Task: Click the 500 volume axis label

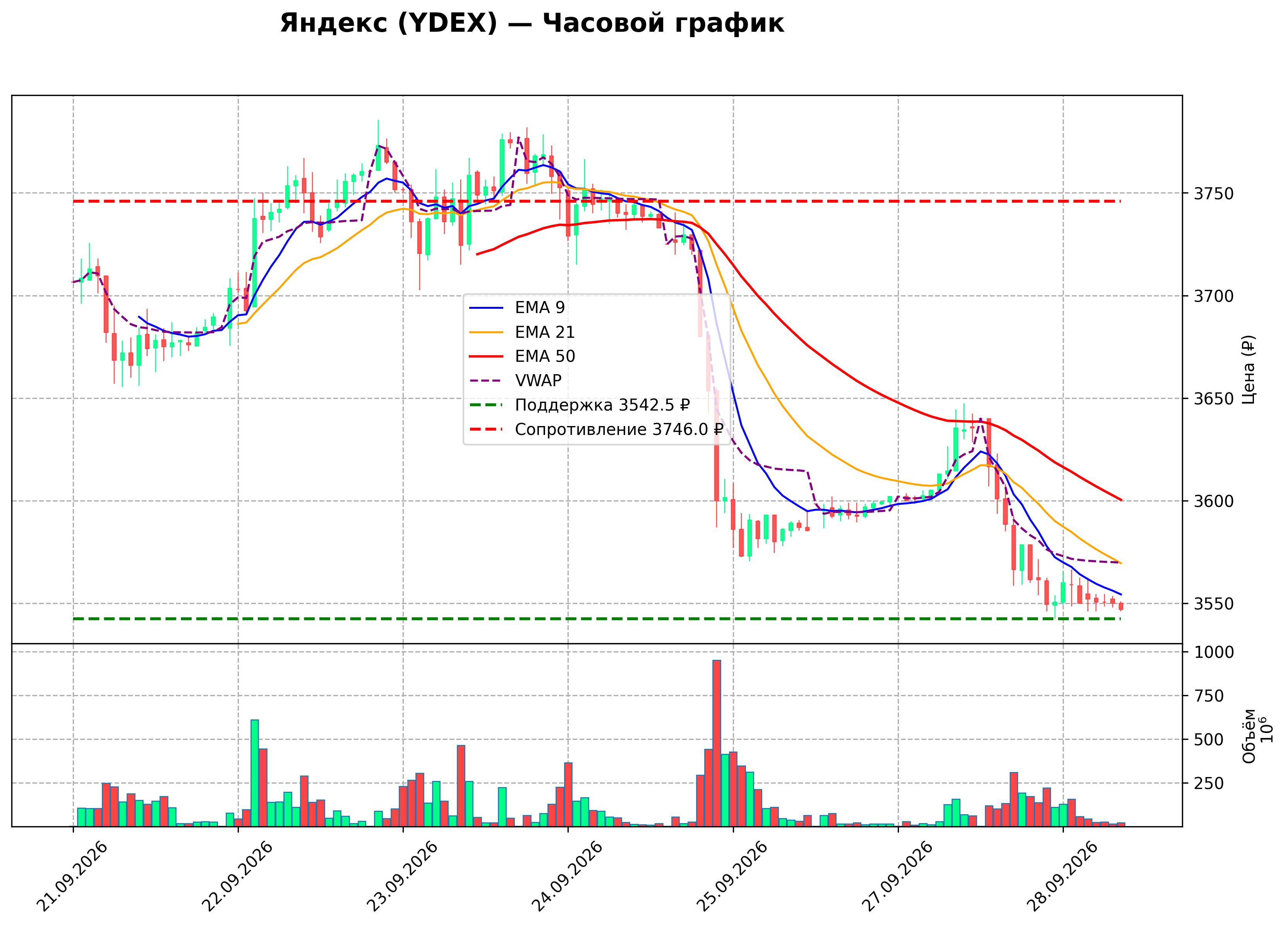Action: click(x=1209, y=740)
